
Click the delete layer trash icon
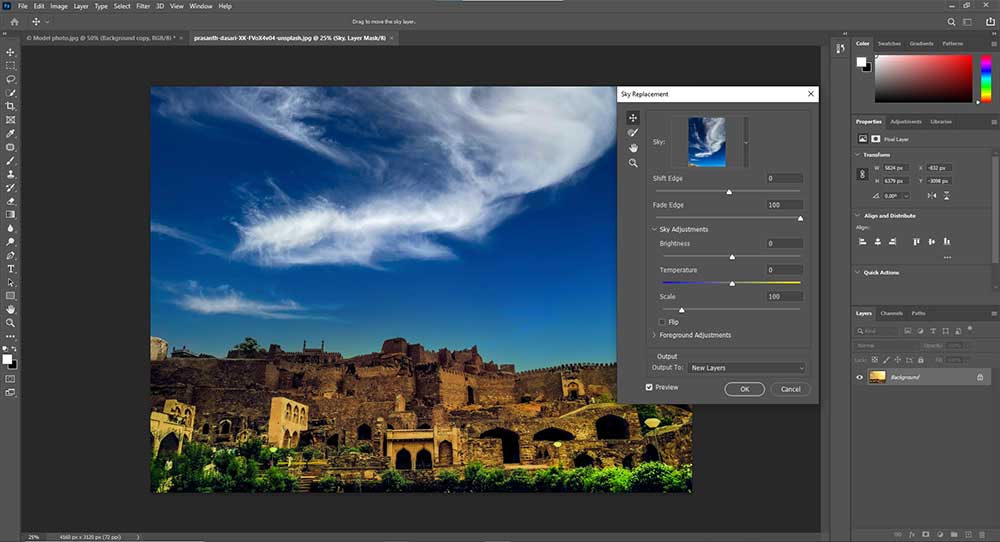(982, 534)
